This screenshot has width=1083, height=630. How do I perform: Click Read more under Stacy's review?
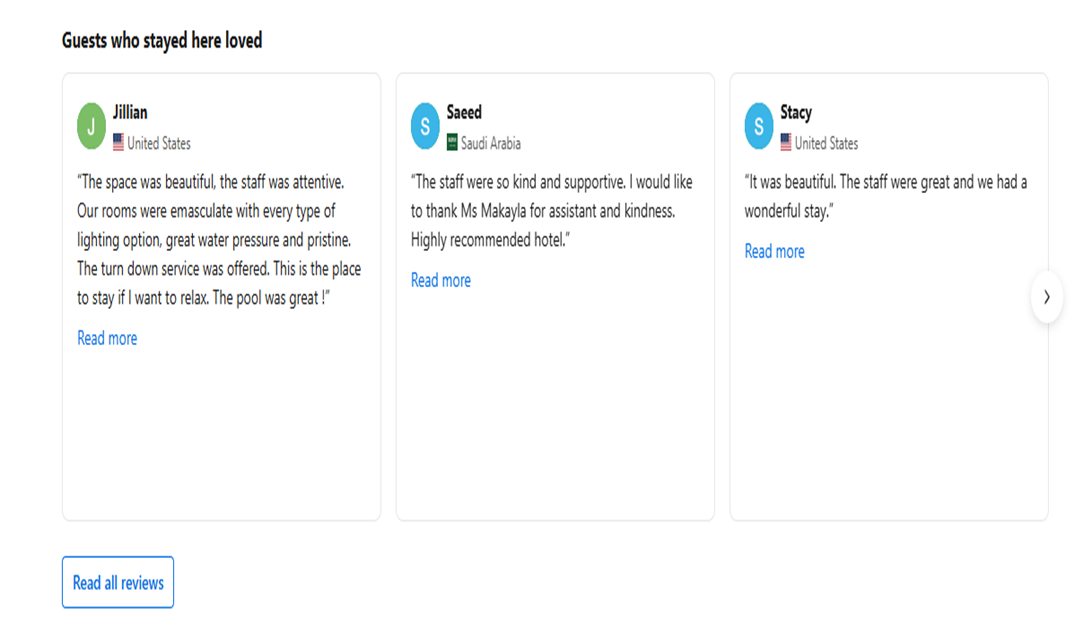pos(774,251)
